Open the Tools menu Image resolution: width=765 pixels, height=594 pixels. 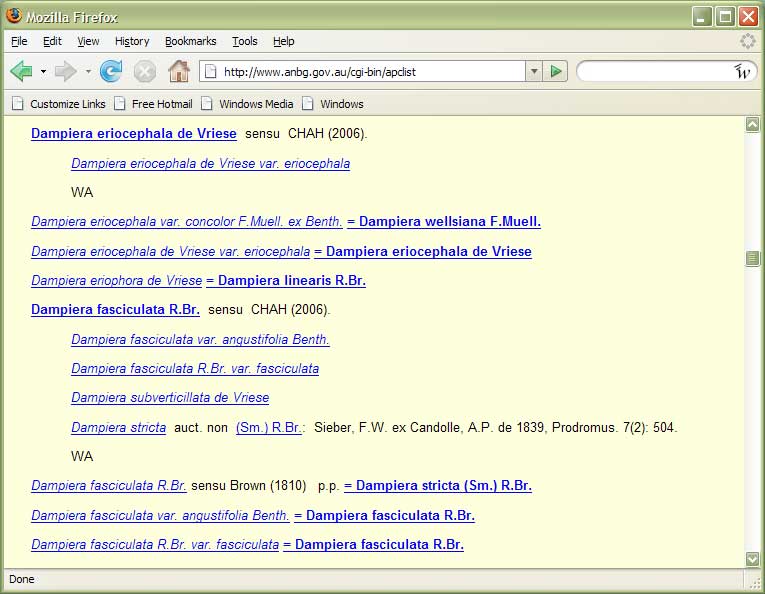(x=244, y=41)
